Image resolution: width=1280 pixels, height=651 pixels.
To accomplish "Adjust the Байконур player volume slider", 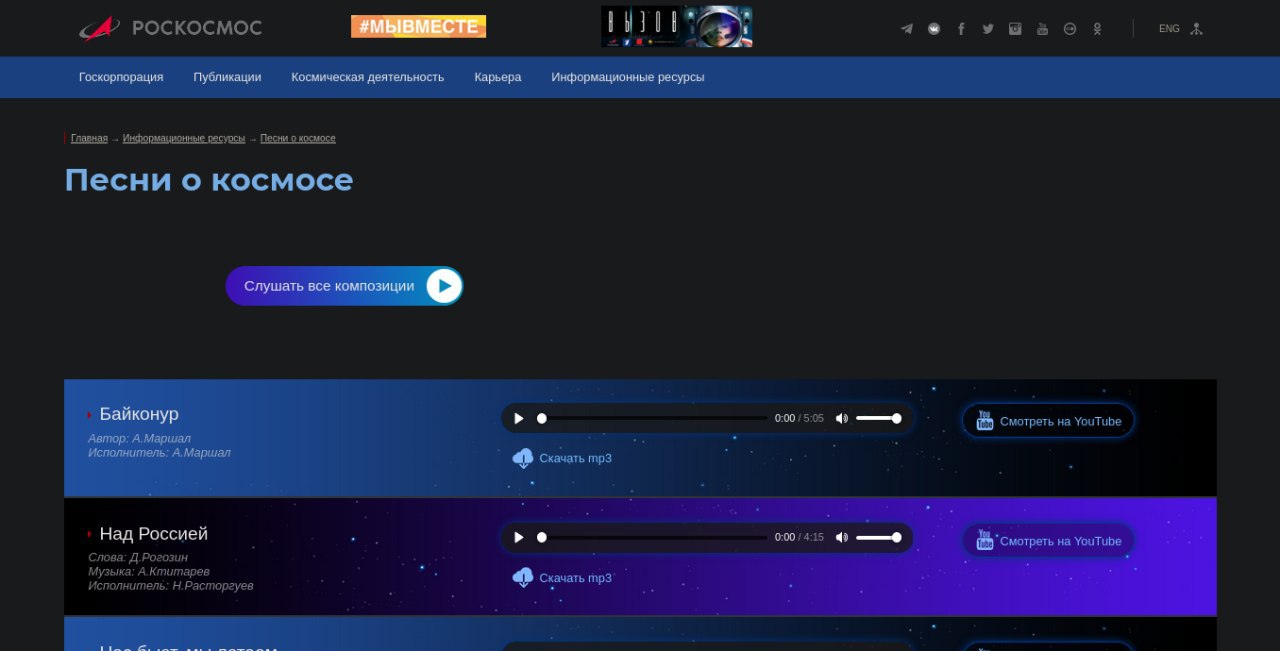I will pyautogui.click(x=878, y=418).
